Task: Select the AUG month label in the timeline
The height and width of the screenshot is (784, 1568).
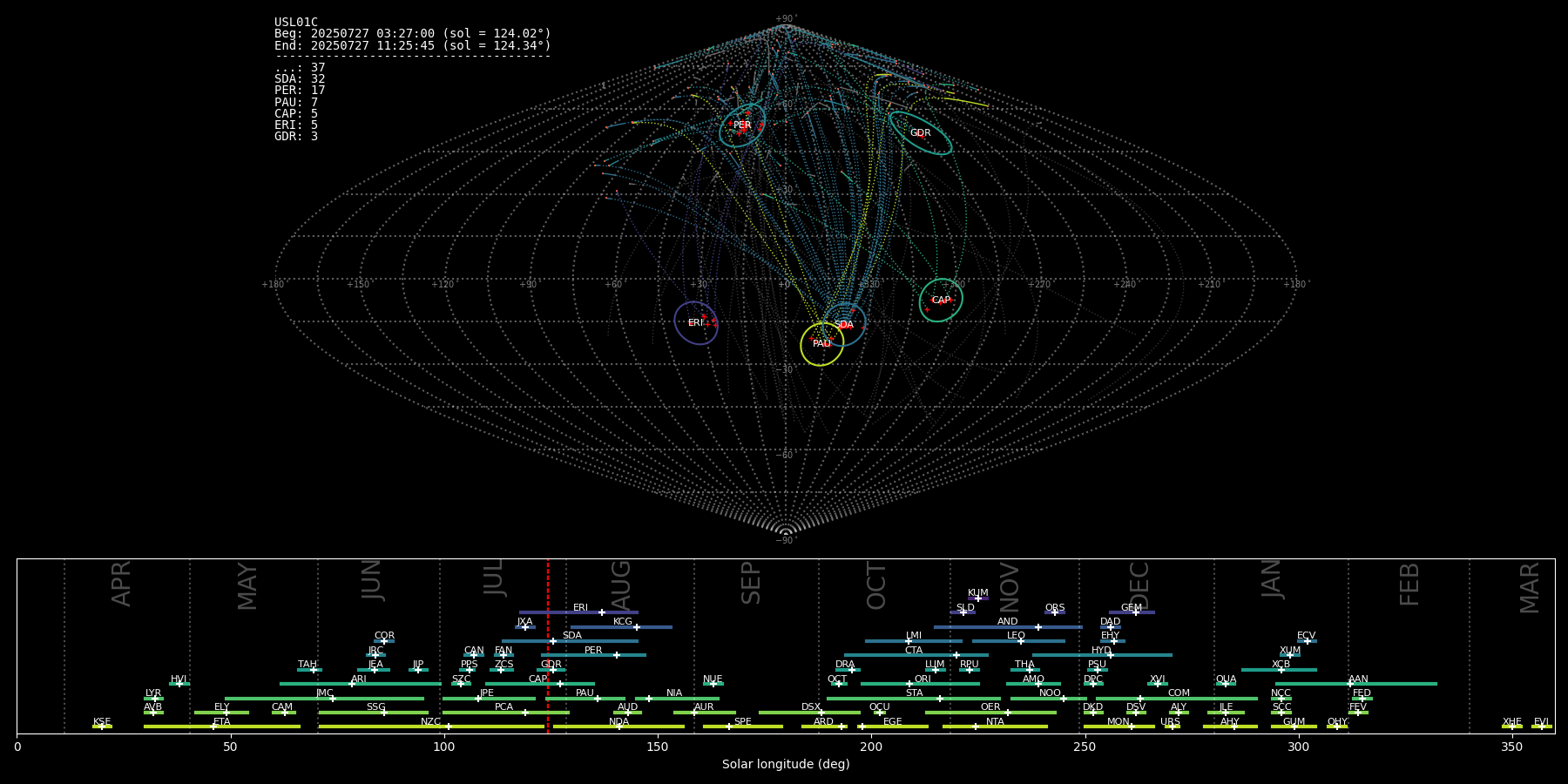Action: (x=621, y=585)
